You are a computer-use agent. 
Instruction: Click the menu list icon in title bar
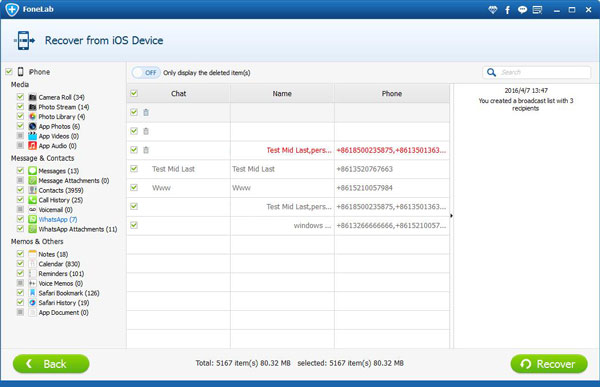tap(537, 10)
